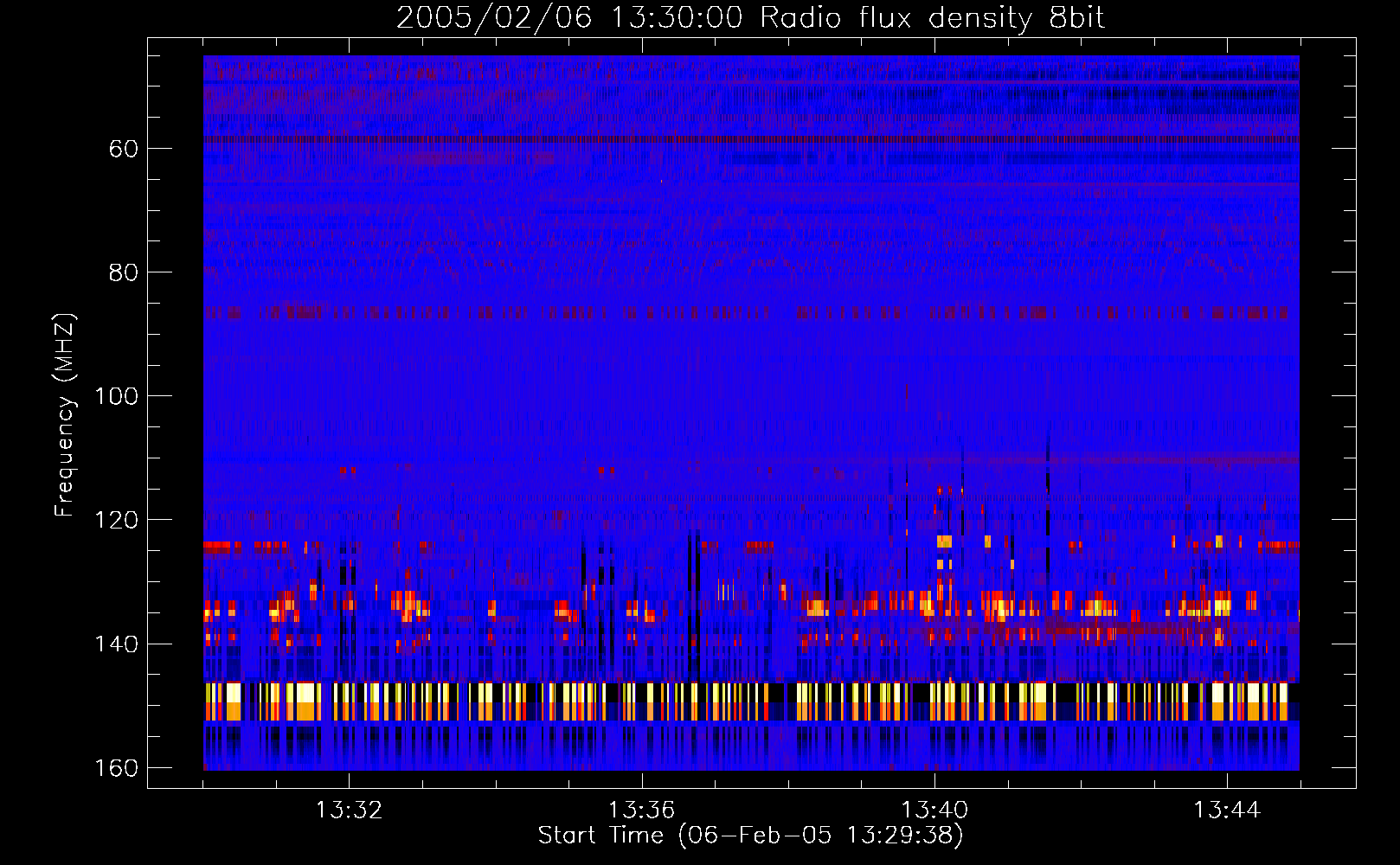Image resolution: width=1400 pixels, height=865 pixels.
Task: Click the '13:36' time tick label
Action: coord(641,811)
